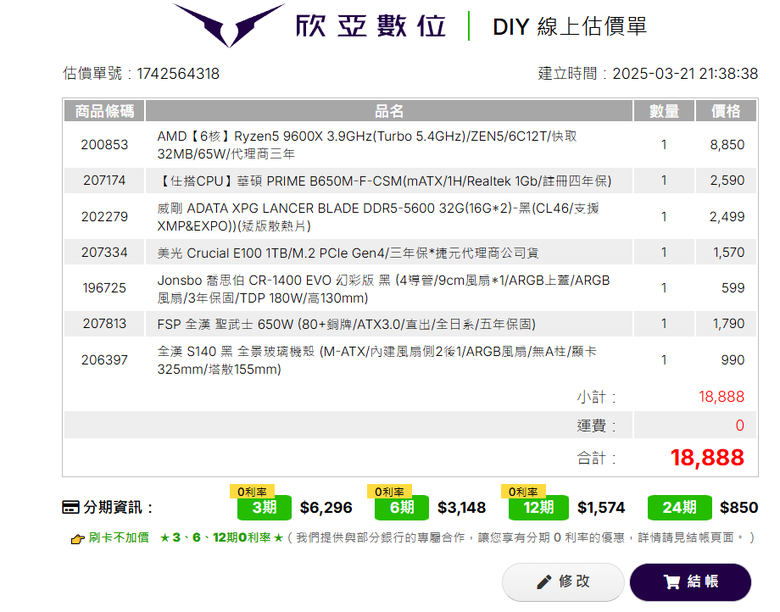This screenshot has height=612, width=780.
Task: Select the 6期 installment badge
Action: pyautogui.click(x=401, y=508)
